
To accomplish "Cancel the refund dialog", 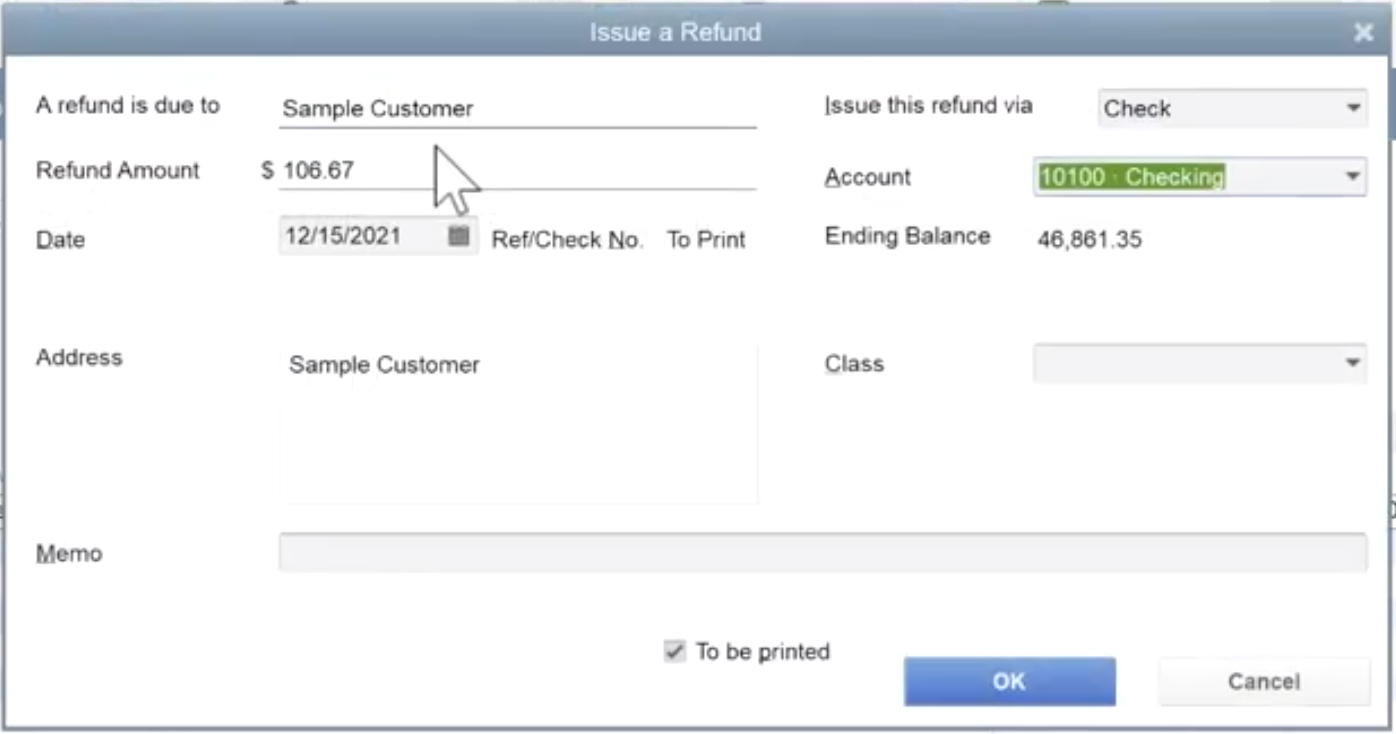I will click(x=1264, y=681).
